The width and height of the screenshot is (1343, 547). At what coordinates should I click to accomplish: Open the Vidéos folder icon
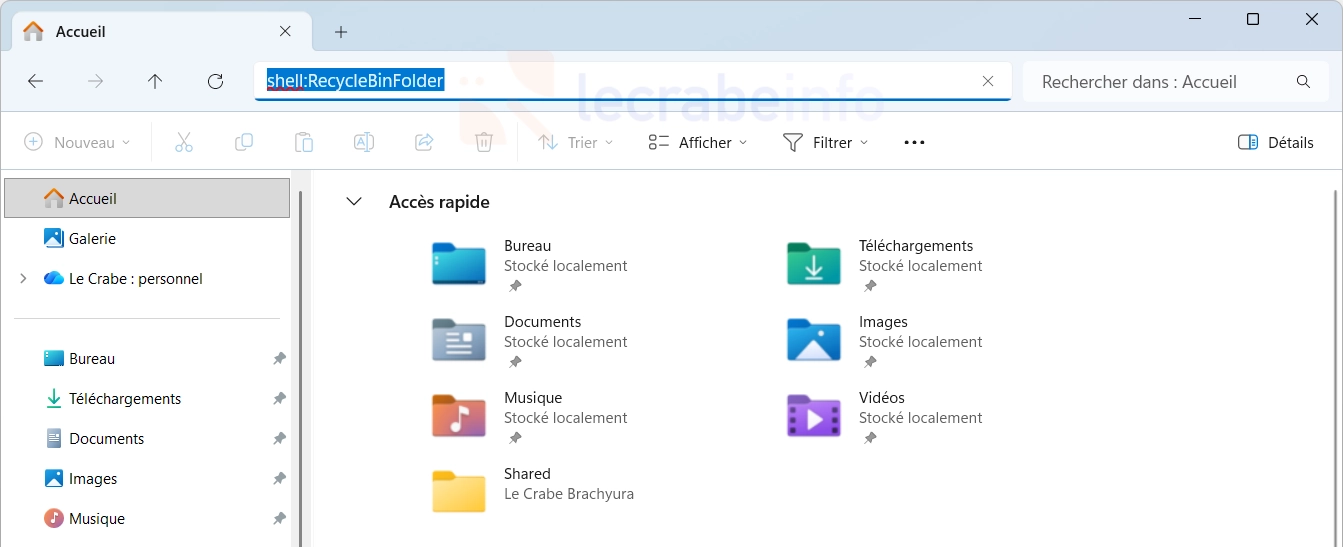(x=814, y=416)
